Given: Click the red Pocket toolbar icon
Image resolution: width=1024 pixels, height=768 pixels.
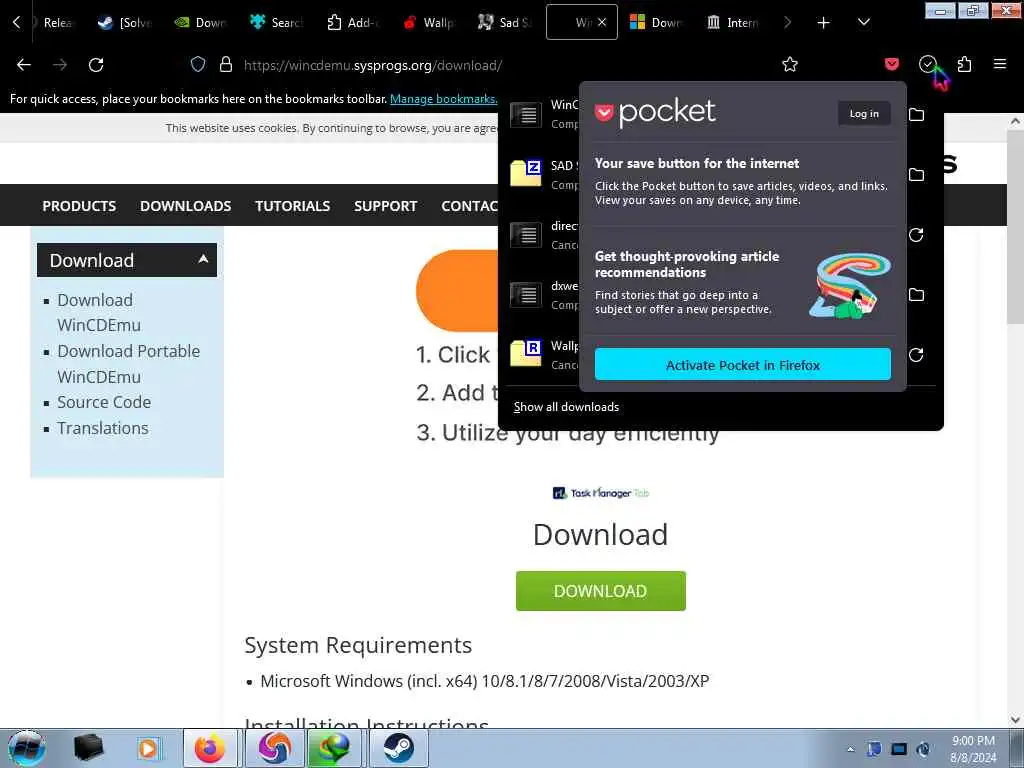Looking at the screenshot, I should point(892,64).
